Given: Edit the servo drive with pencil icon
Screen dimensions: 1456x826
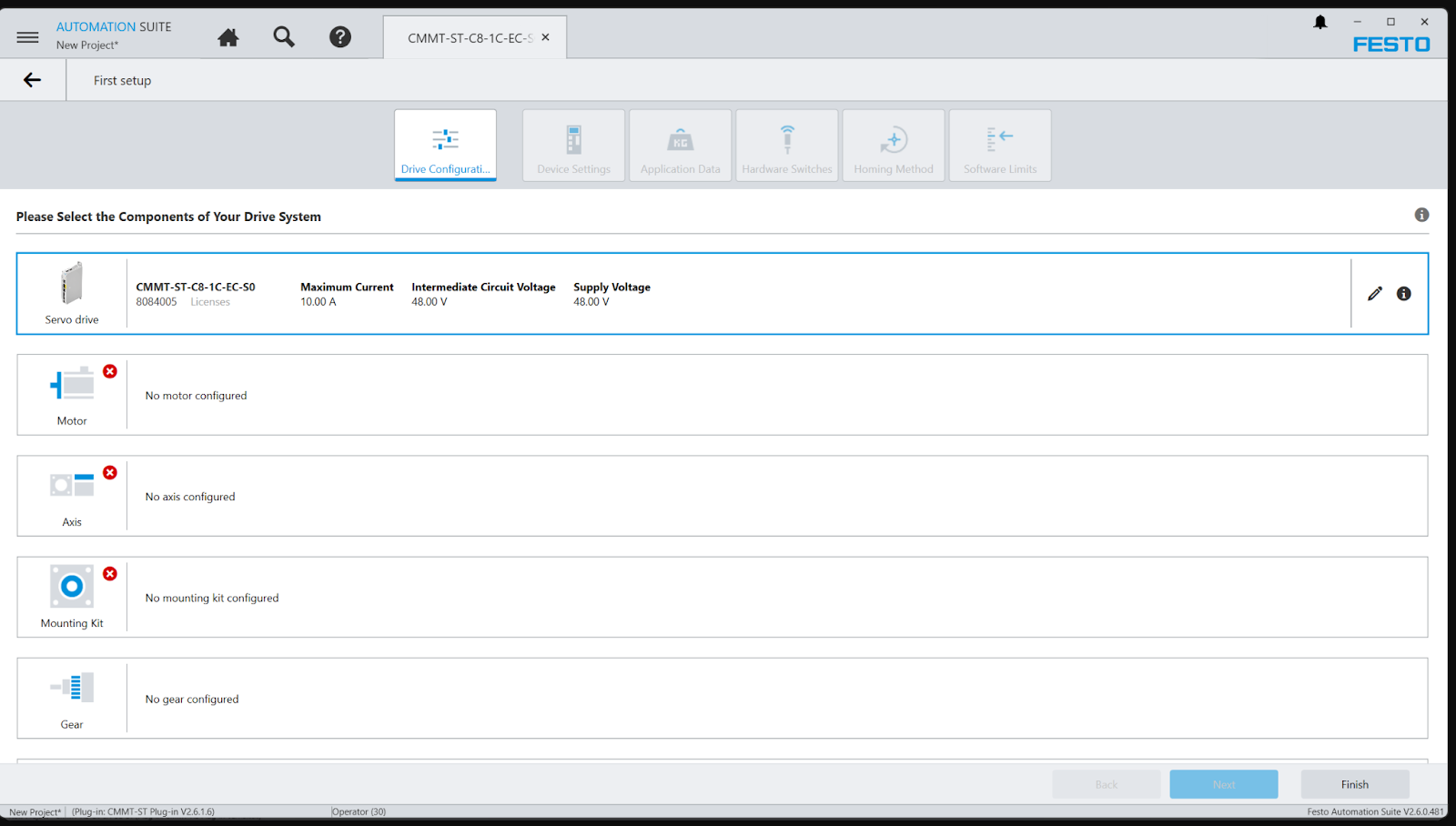Looking at the screenshot, I should (x=1375, y=294).
